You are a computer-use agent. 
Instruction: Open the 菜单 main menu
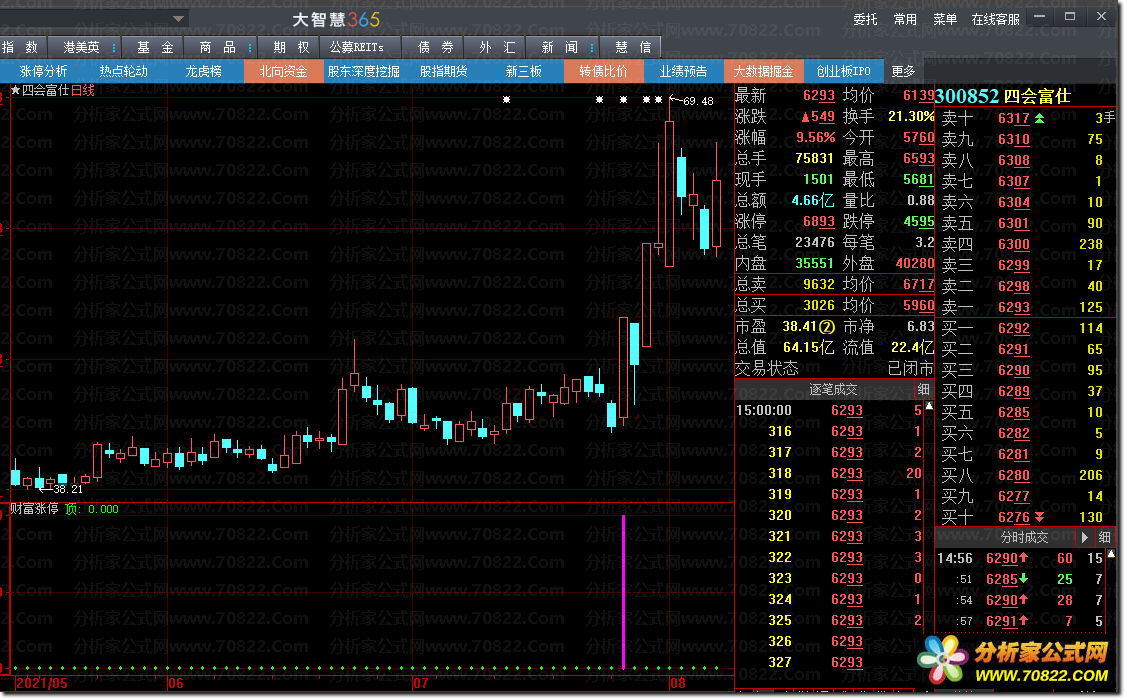944,19
